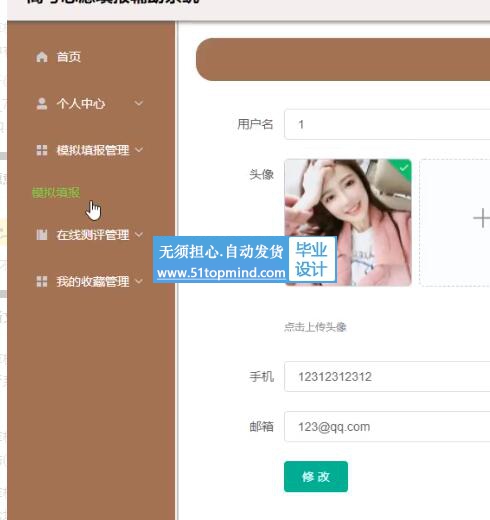The width and height of the screenshot is (490, 520).
Task: Click the grid icon beside 我的收藏管理
Action: tap(42, 281)
